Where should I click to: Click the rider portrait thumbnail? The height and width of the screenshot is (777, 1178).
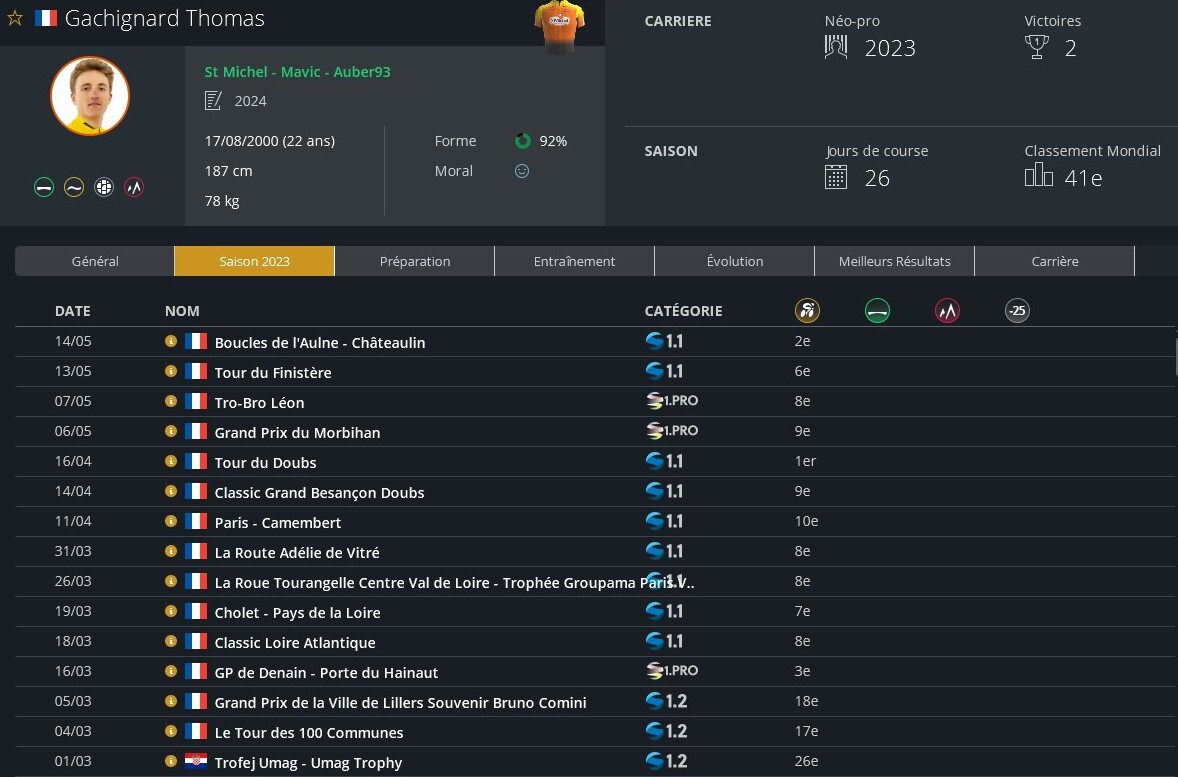pyautogui.click(x=90, y=96)
